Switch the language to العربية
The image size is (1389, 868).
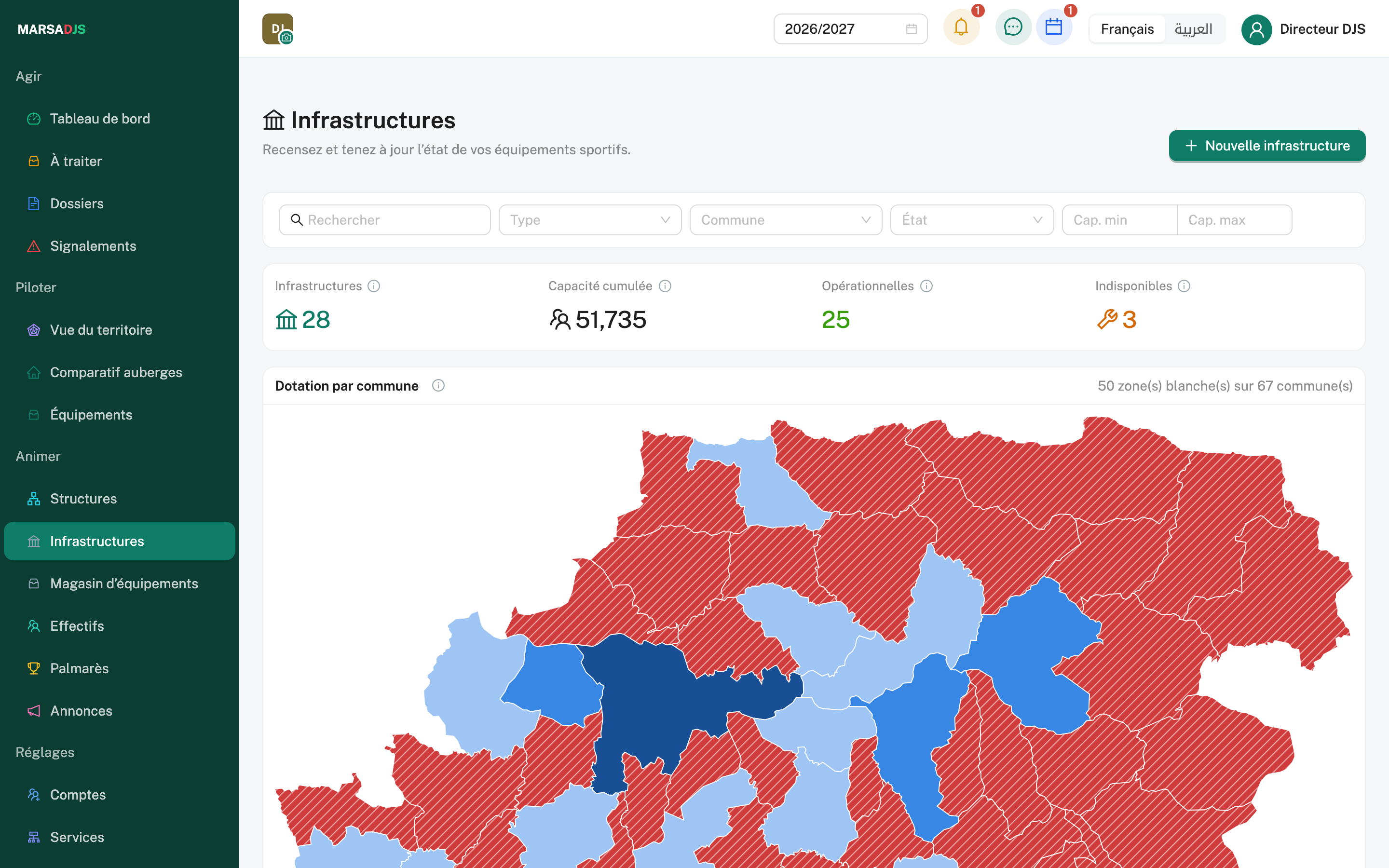1193,29
